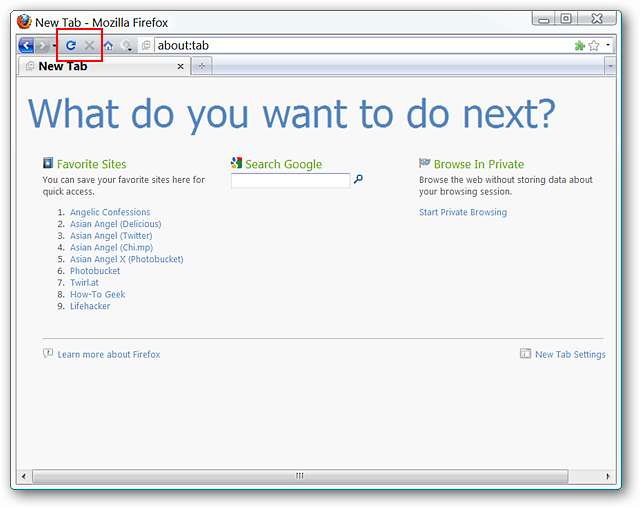
Task: Open the back/forward history dropdown arrow
Action: click(x=54, y=46)
